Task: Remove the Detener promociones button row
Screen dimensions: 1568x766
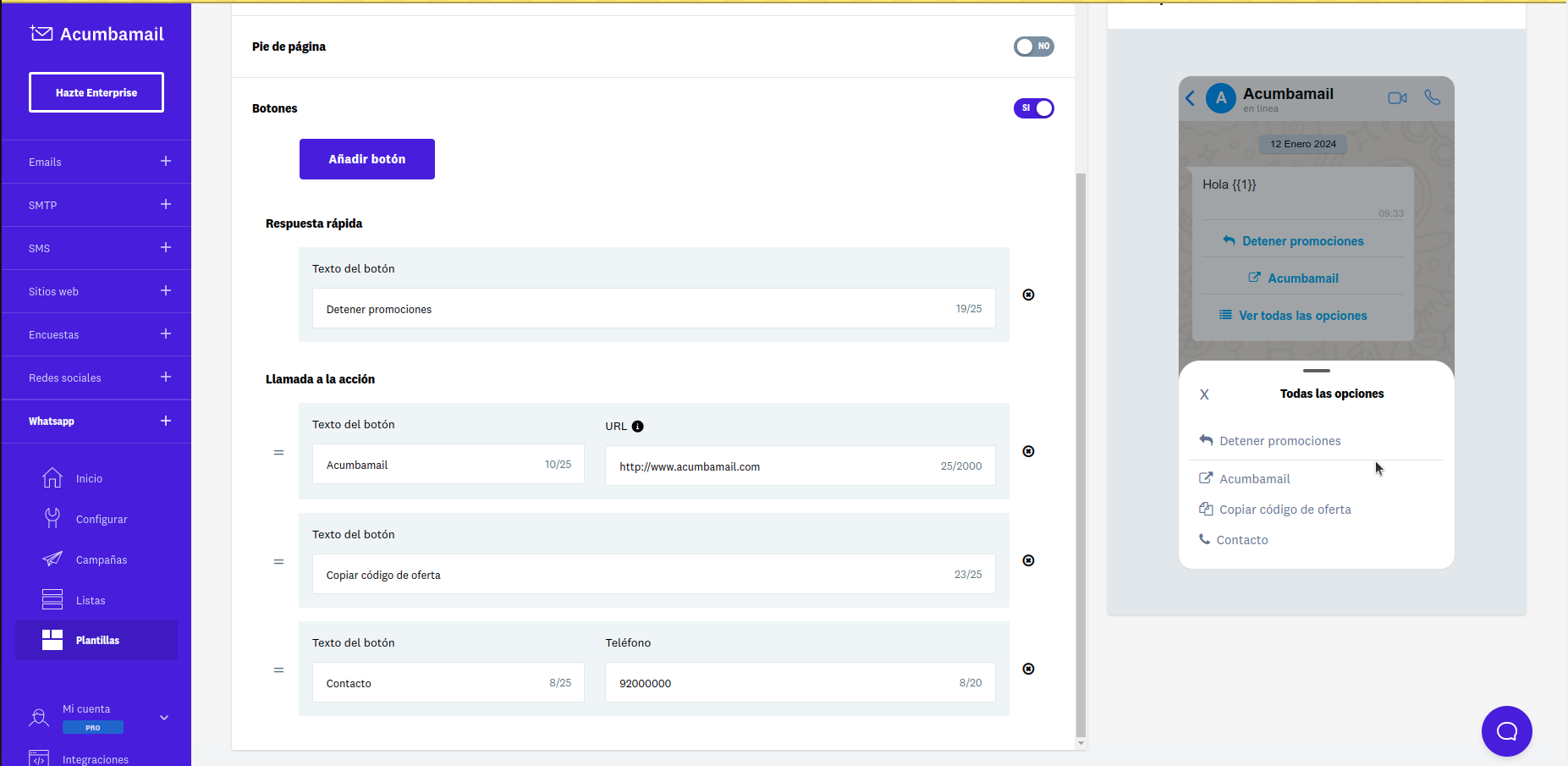Action: [1028, 295]
